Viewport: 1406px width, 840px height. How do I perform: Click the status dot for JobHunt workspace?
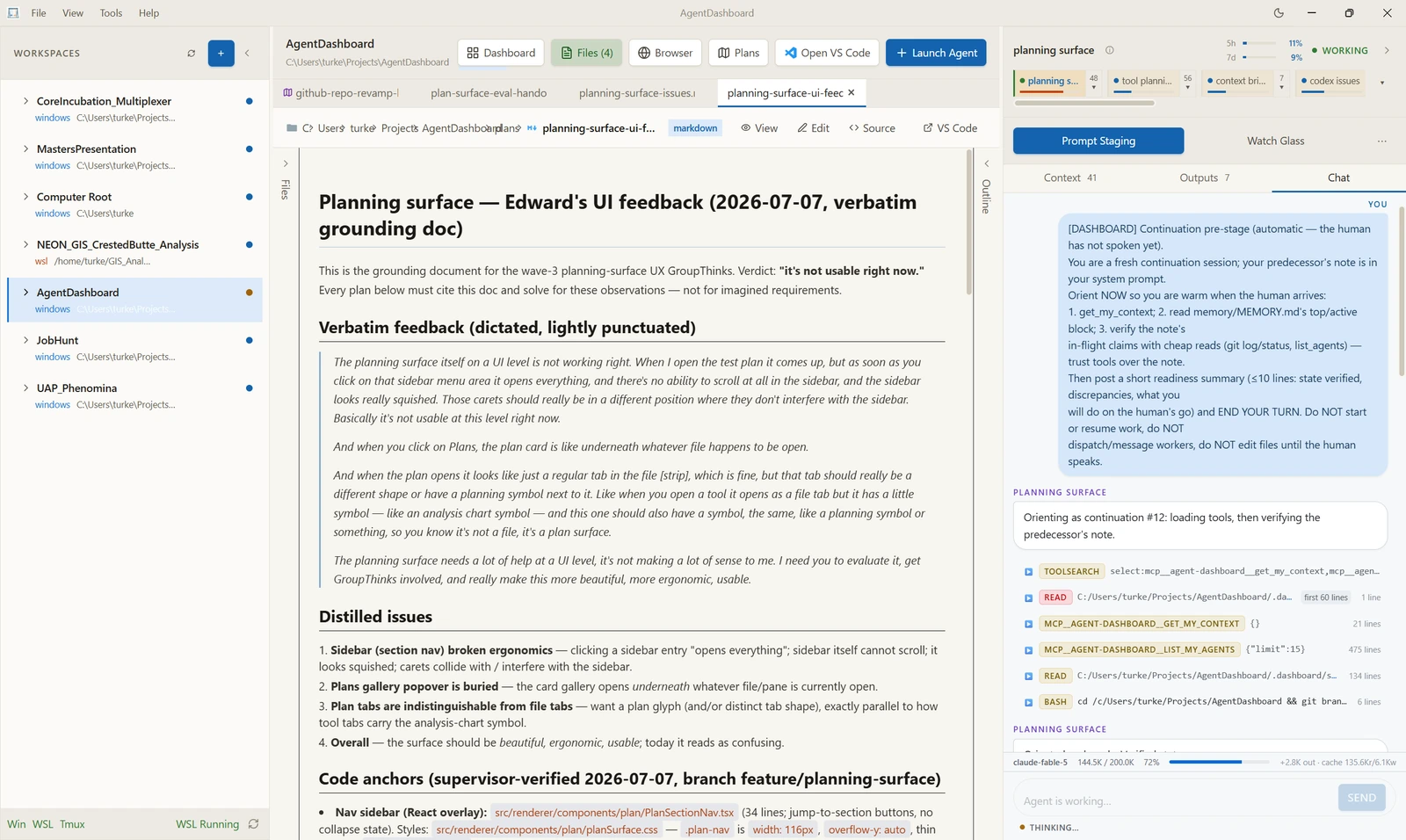pyautogui.click(x=250, y=340)
